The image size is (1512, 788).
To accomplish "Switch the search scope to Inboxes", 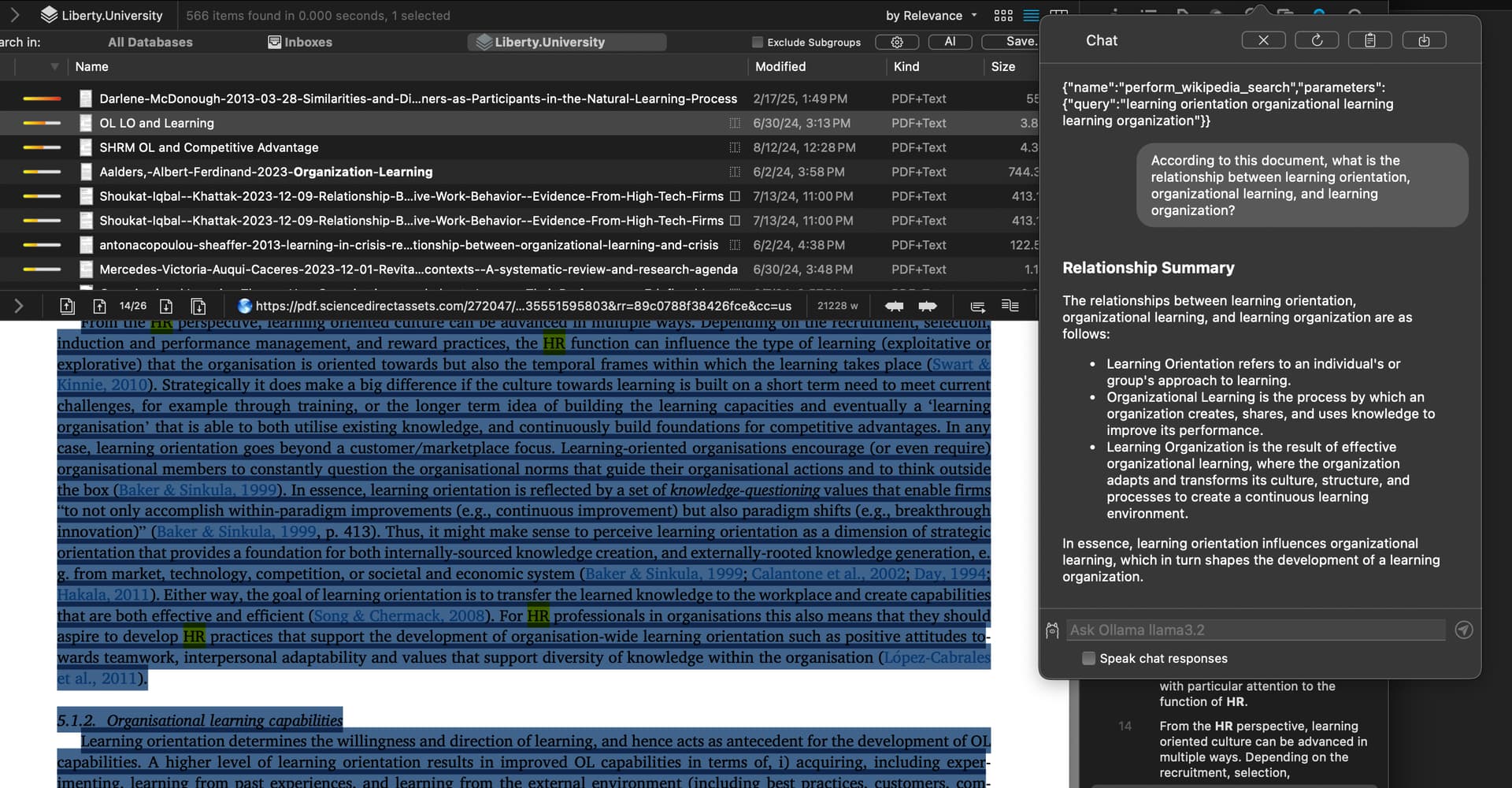I will pos(300,42).
